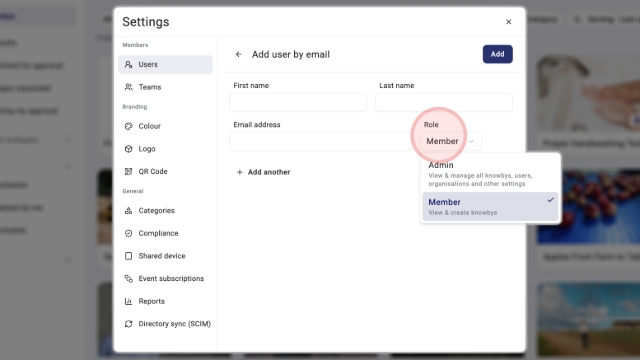Click the Teams people icon
The width and height of the screenshot is (640, 360).
click(129, 87)
